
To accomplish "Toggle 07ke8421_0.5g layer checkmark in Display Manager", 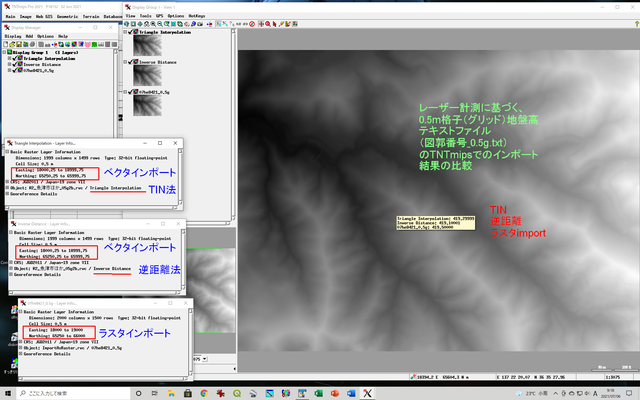I will (15, 70).
